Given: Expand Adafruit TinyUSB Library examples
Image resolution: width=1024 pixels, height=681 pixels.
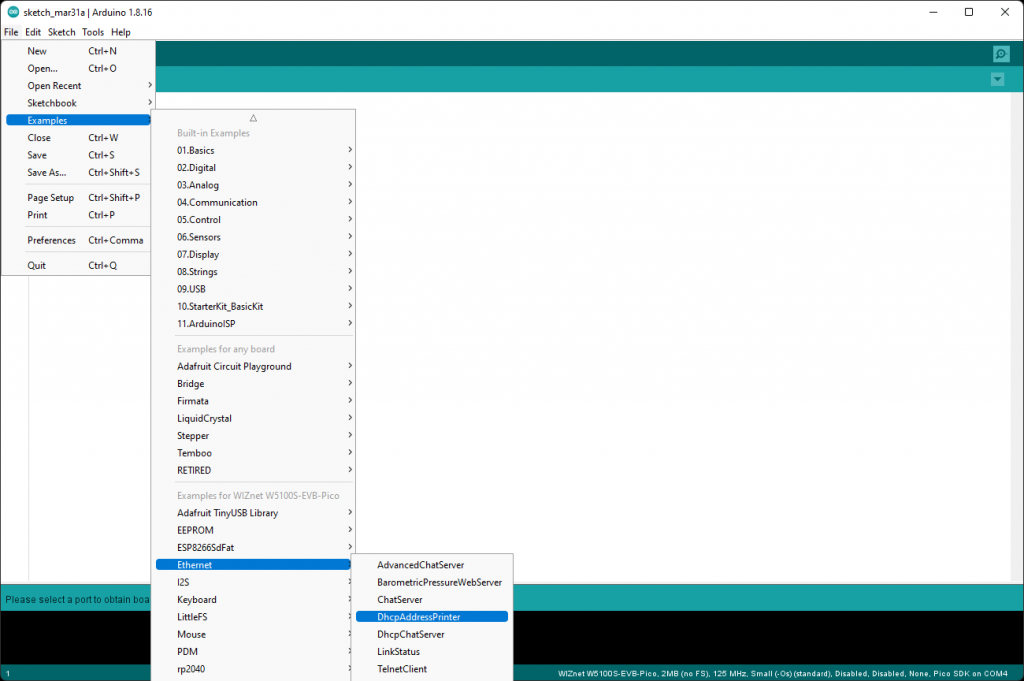Looking at the screenshot, I should [x=255, y=513].
